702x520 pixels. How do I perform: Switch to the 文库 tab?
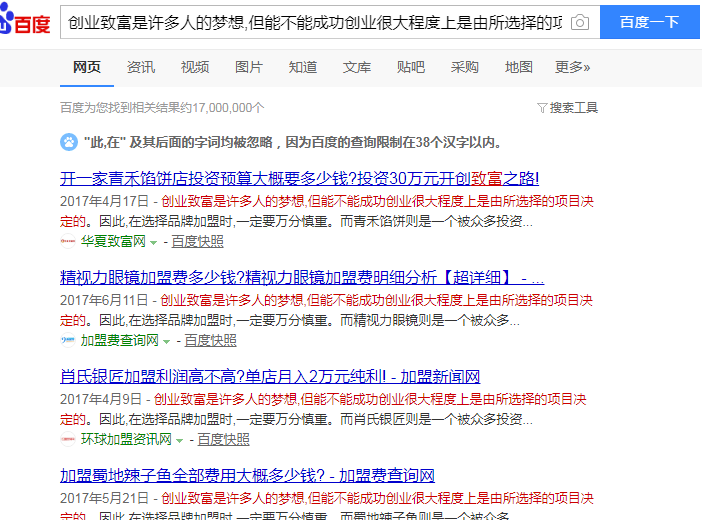(x=357, y=67)
